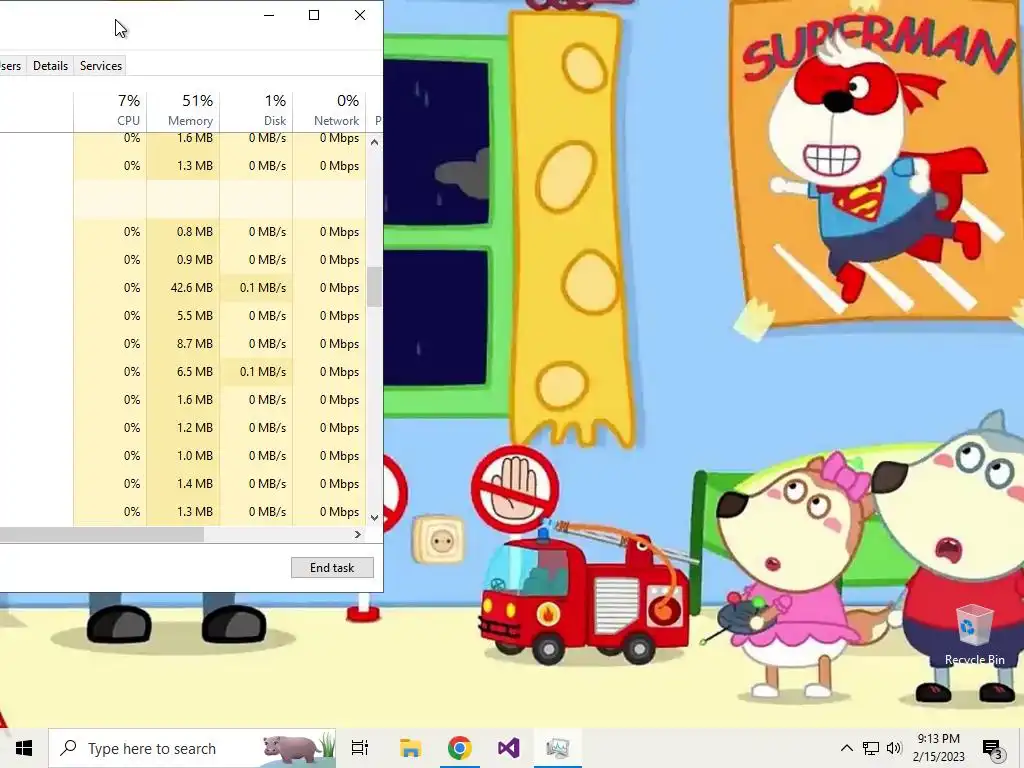Open Google Chrome from the taskbar
Viewport: 1024px width, 768px height.
[x=459, y=748]
